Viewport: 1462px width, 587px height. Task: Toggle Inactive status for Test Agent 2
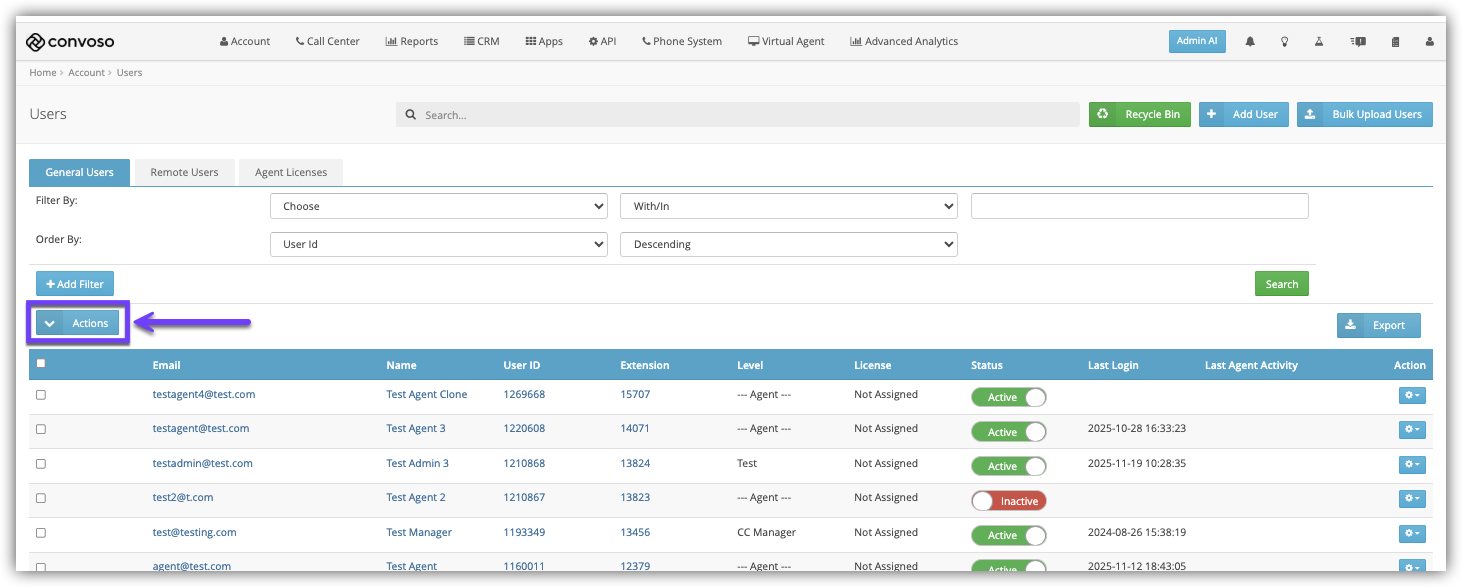1009,501
